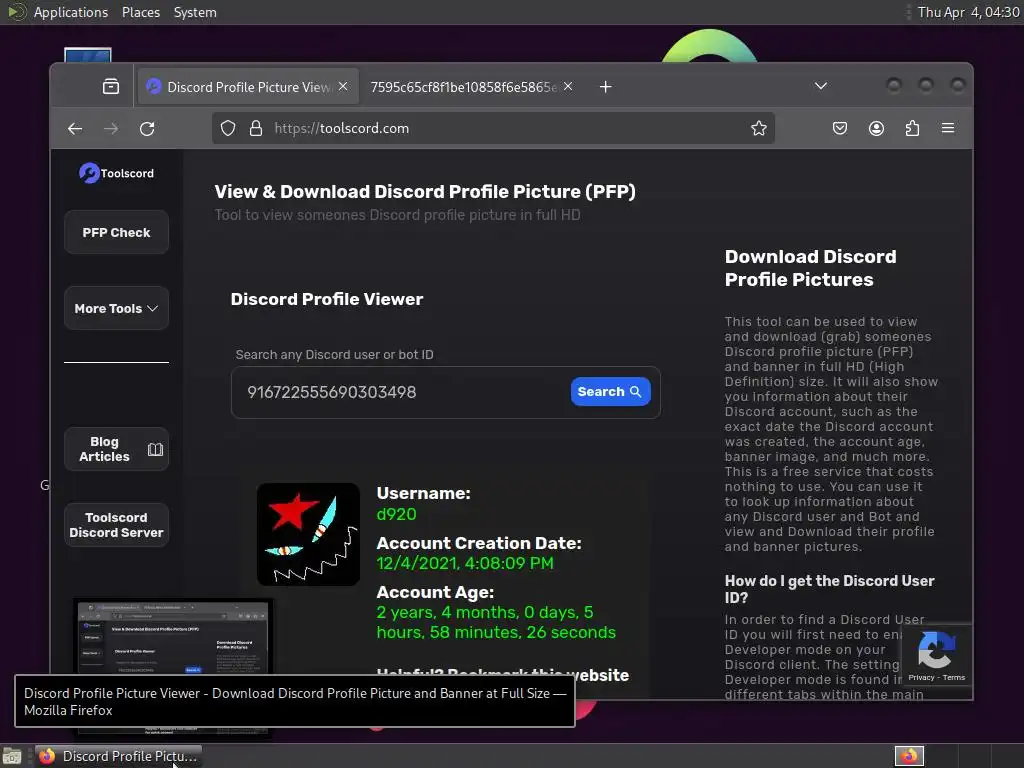This screenshot has width=1024, height=768.
Task: Click the blue Search button
Action: [x=610, y=392]
